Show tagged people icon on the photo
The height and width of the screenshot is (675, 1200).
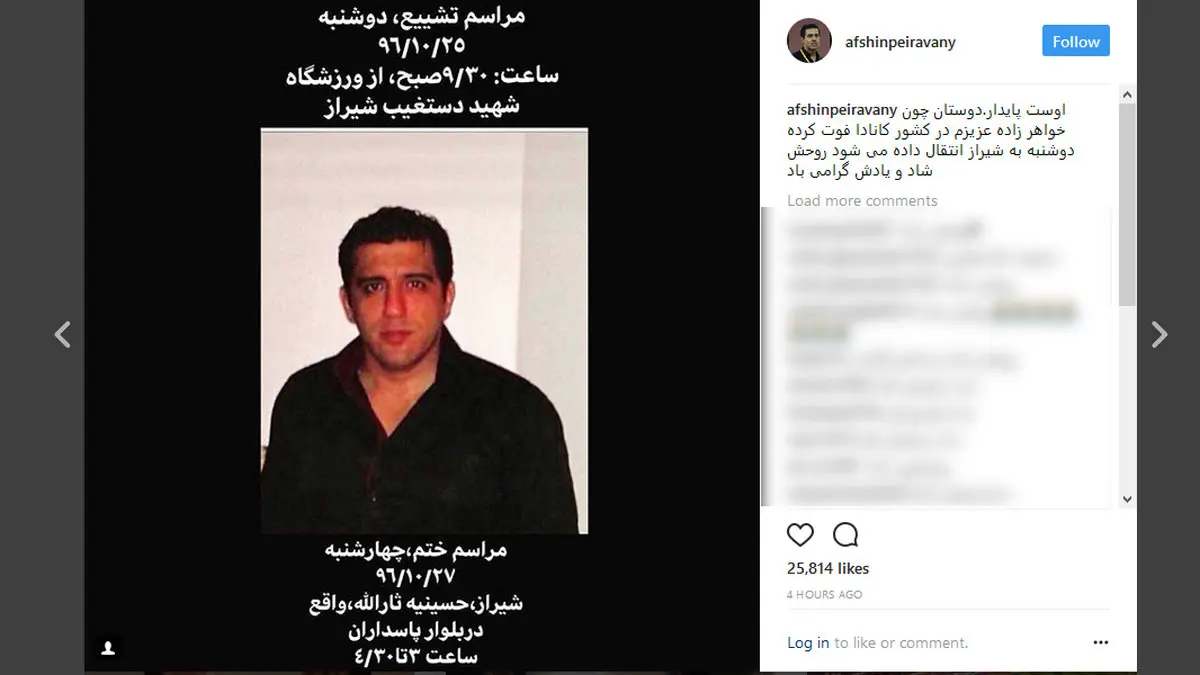tap(108, 648)
